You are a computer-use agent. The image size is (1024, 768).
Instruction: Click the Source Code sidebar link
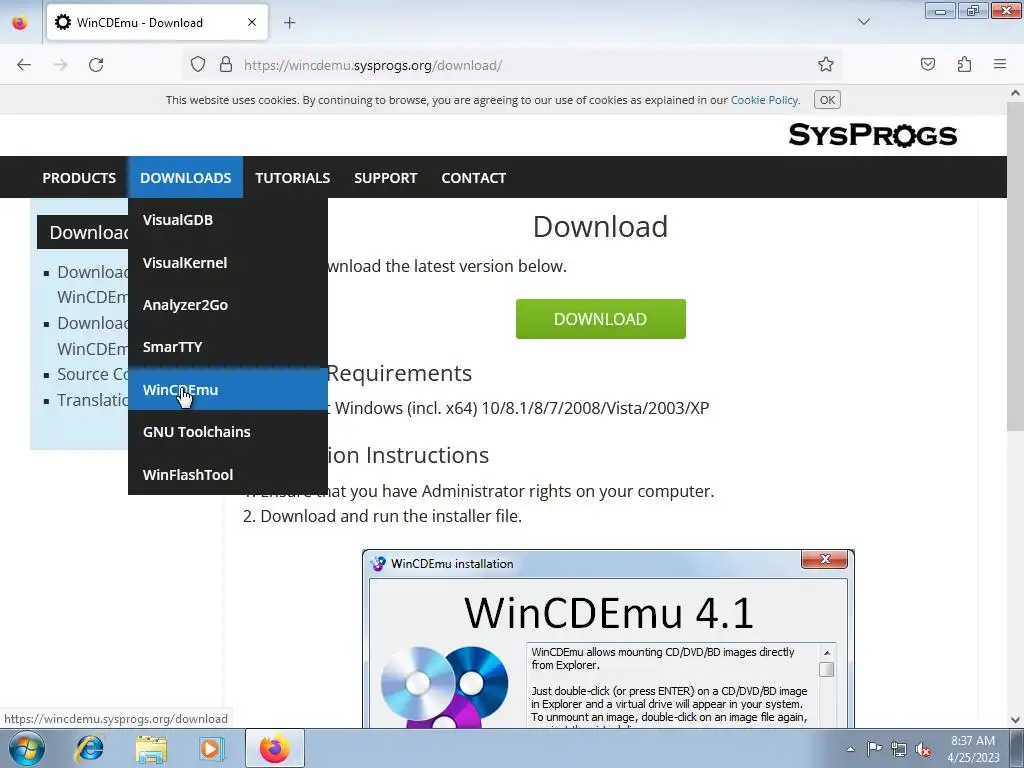pyautogui.click(x=92, y=374)
